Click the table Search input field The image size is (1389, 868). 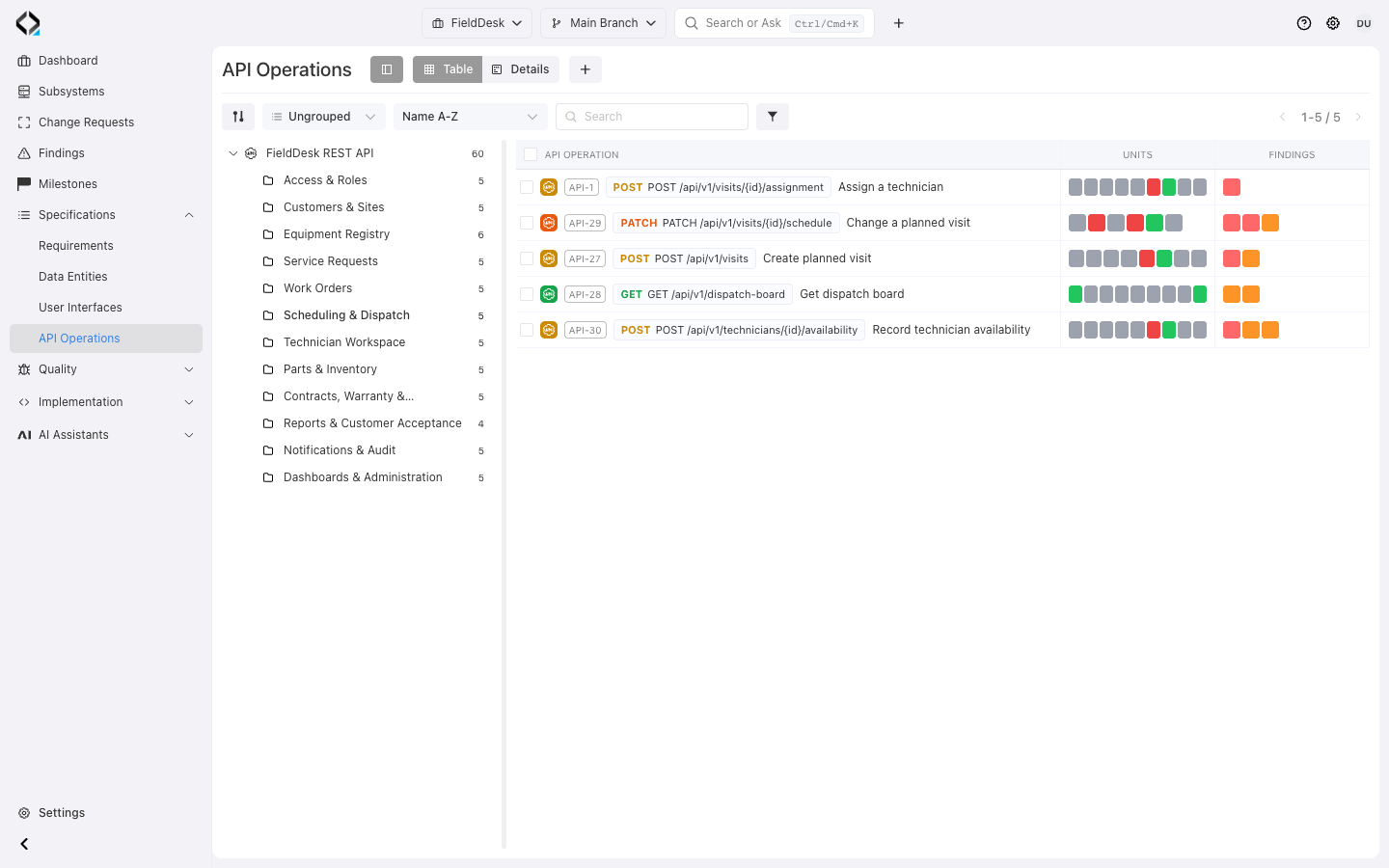click(x=652, y=117)
